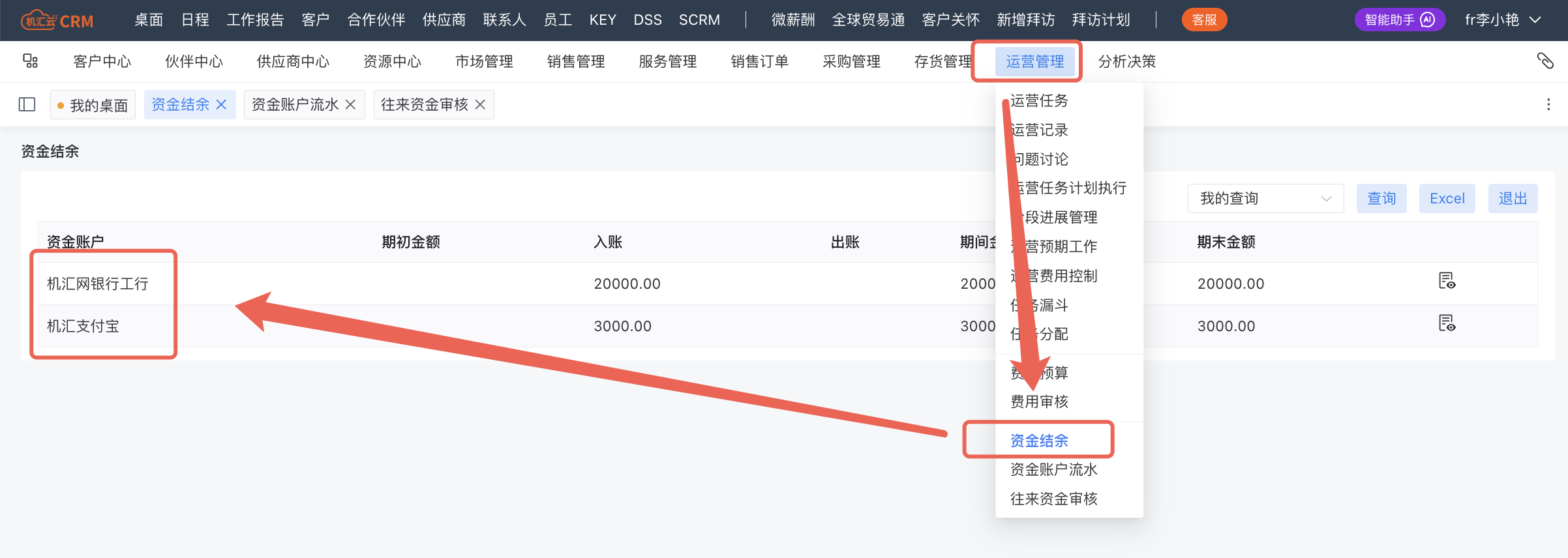Open 销售管理 in the module bar
This screenshot has width=1568, height=558.
tap(576, 61)
